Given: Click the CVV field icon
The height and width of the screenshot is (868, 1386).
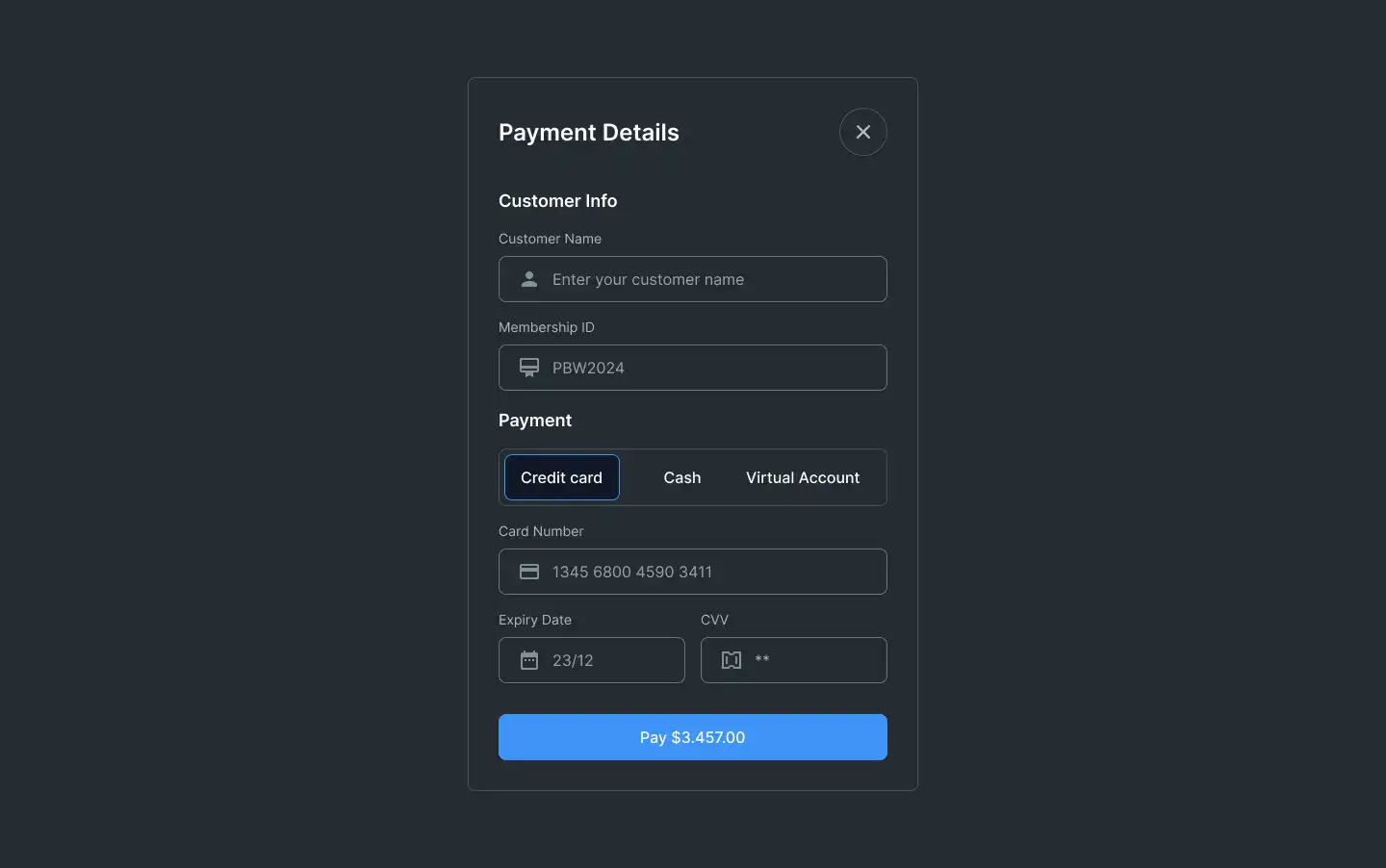Looking at the screenshot, I should (x=731, y=660).
